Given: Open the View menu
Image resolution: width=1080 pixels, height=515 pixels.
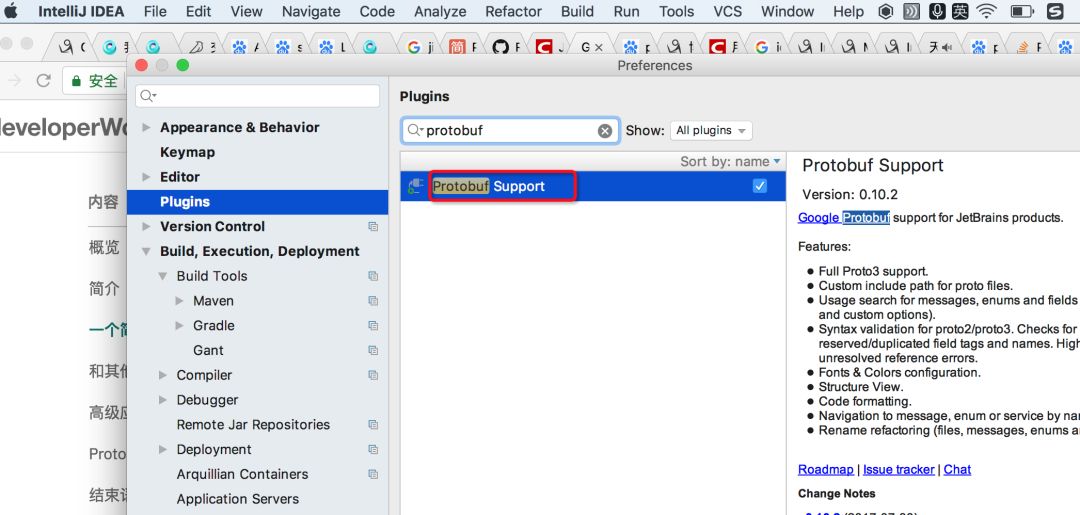Looking at the screenshot, I should 246,12.
